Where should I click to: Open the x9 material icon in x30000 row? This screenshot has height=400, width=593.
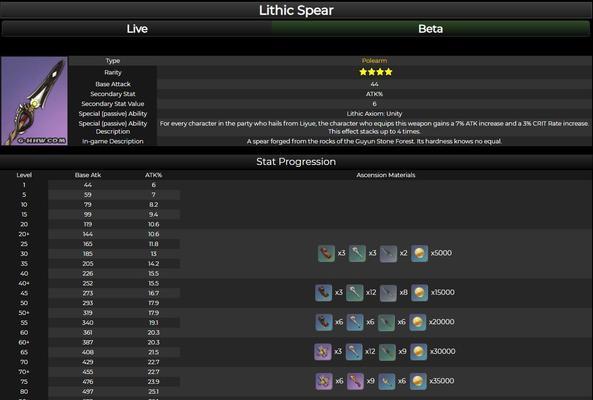pos(387,352)
